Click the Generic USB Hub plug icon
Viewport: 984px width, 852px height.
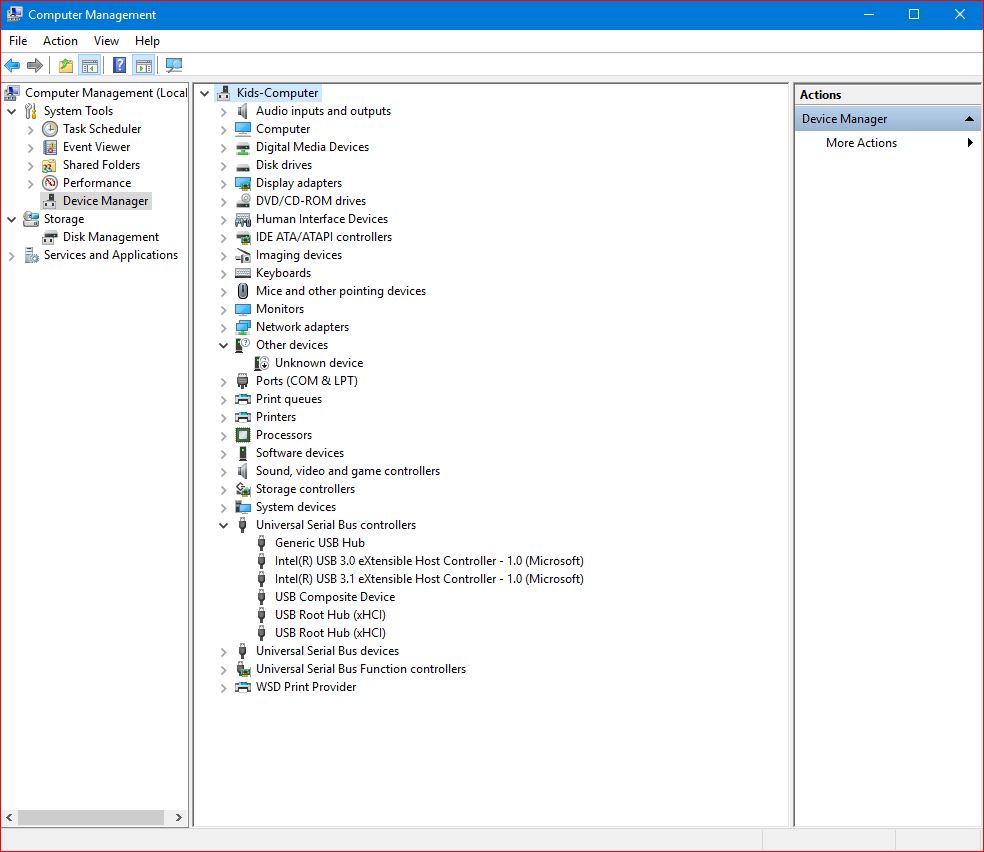pyautogui.click(x=262, y=543)
